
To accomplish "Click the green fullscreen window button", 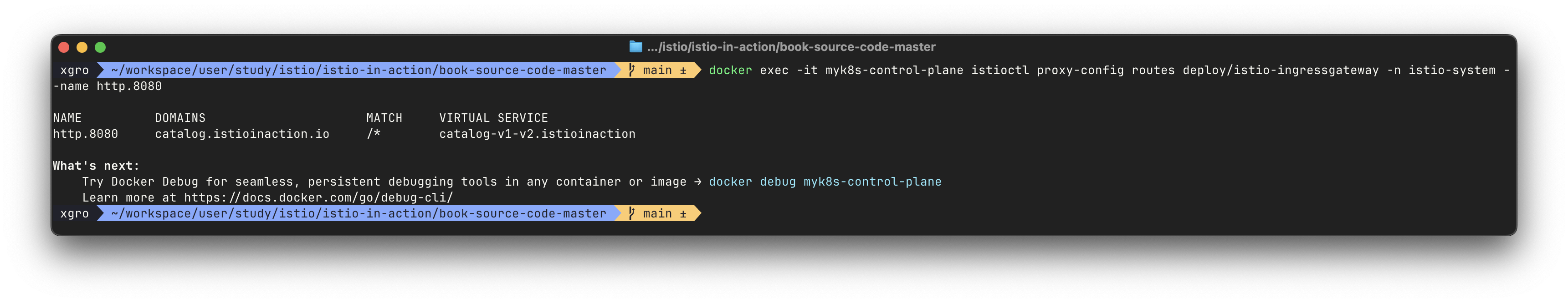I will 100,47.
